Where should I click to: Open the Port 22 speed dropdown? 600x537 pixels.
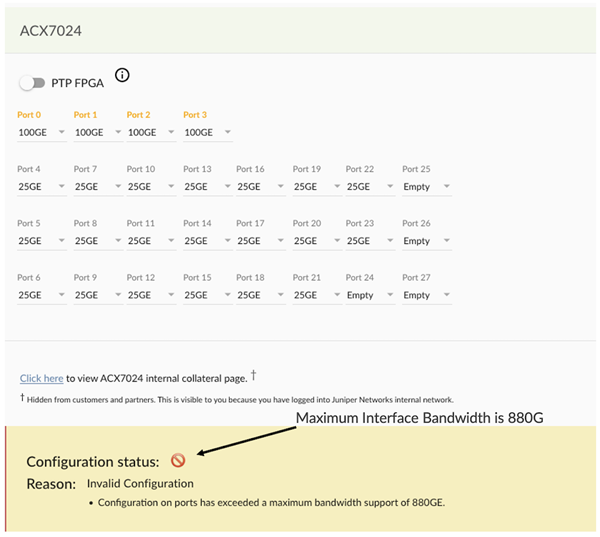pos(371,187)
